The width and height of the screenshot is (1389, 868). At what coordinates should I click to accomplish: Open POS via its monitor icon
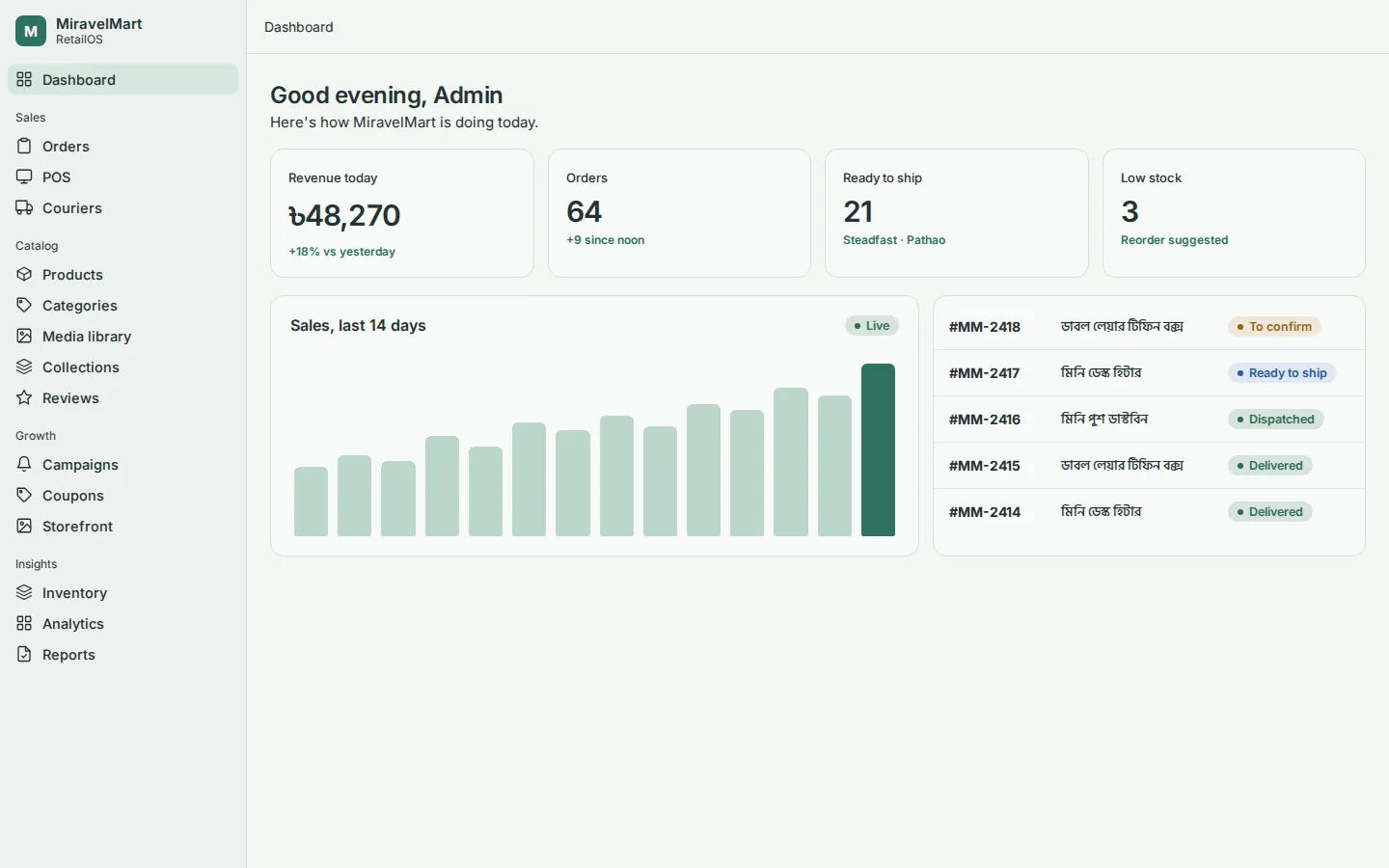24,177
